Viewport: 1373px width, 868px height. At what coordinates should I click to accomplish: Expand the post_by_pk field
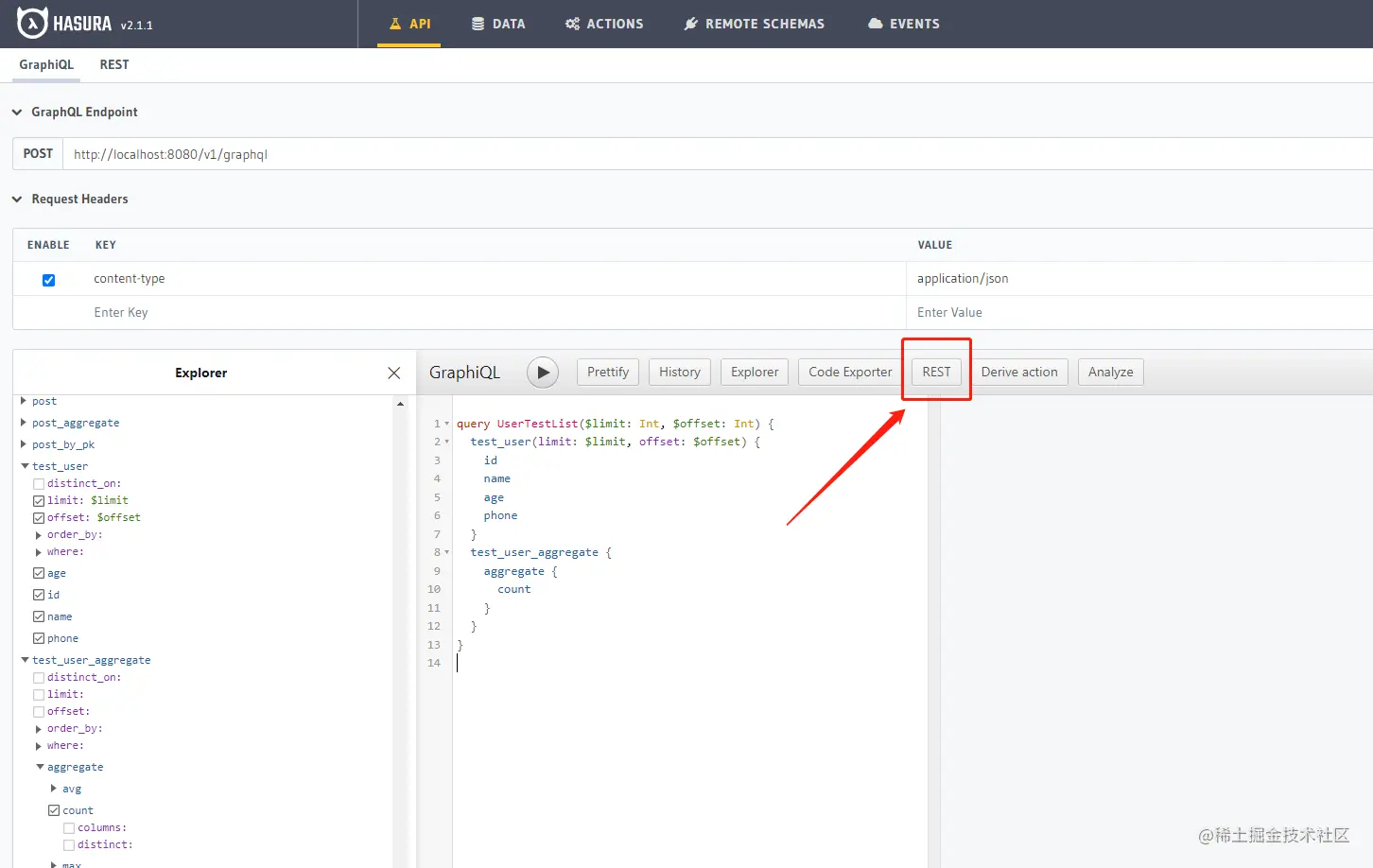tap(24, 444)
